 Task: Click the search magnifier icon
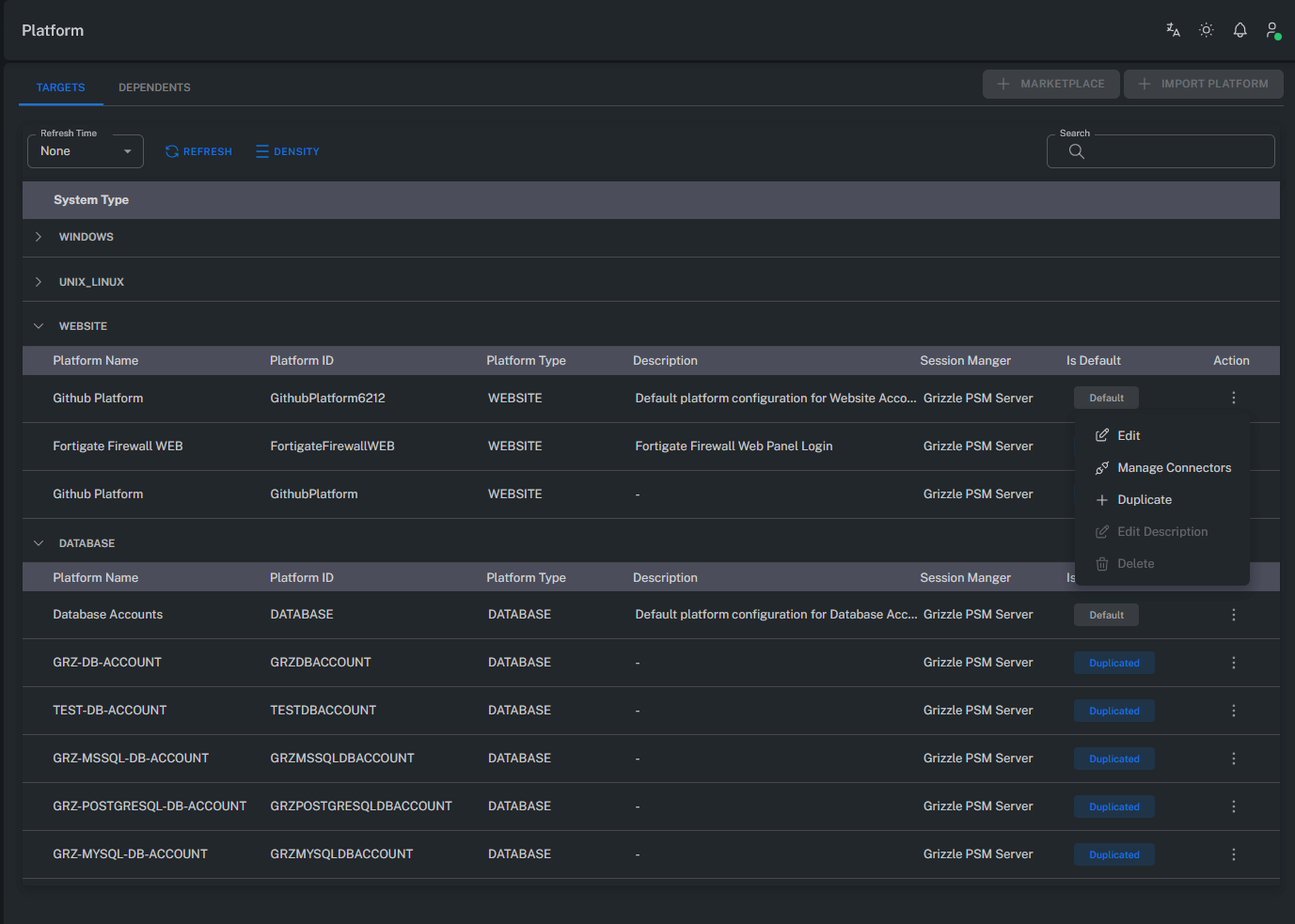[x=1076, y=150]
